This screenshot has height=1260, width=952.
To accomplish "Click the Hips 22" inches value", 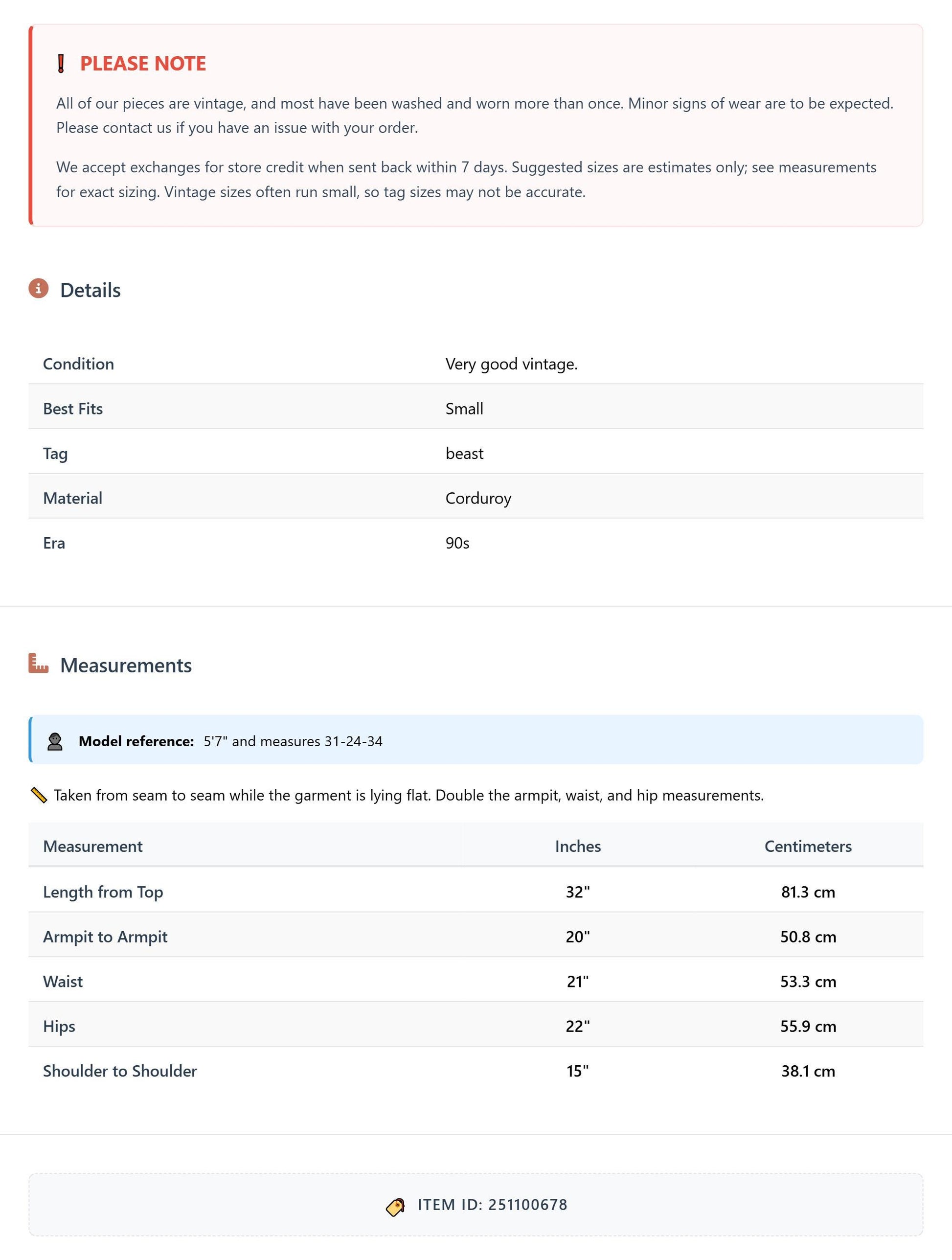I will (x=578, y=1027).
